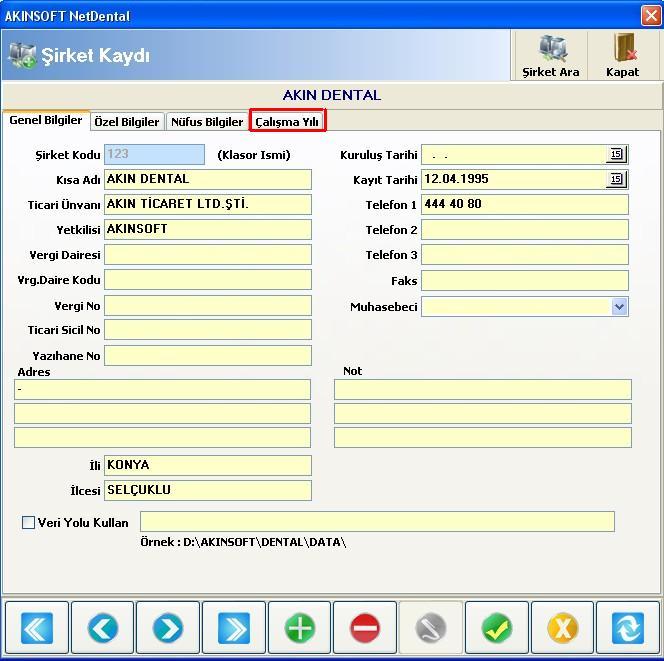Select the Nüfus Bilgiler tab

coord(207,122)
